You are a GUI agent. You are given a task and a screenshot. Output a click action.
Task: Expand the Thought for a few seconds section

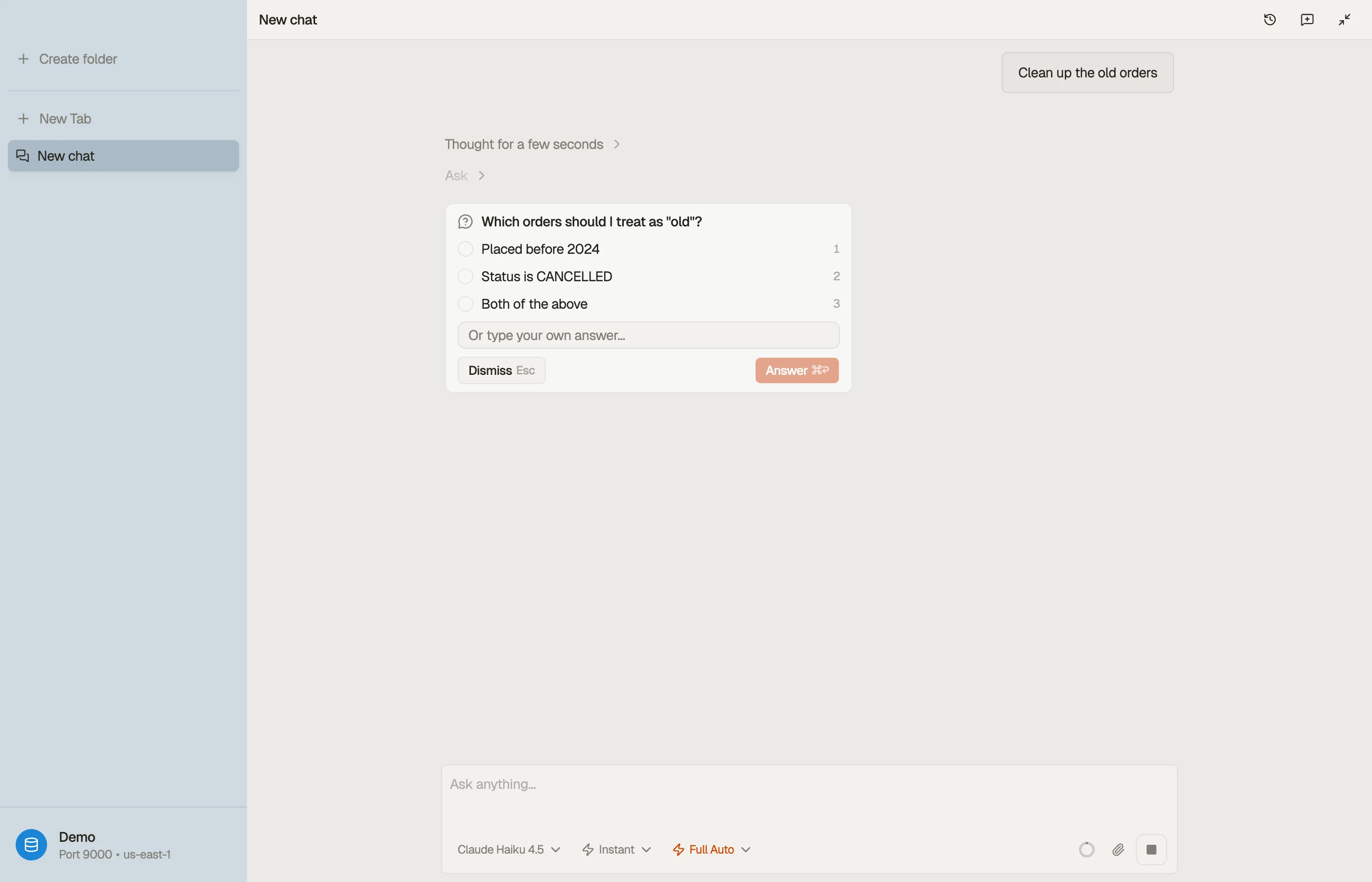coord(532,145)
